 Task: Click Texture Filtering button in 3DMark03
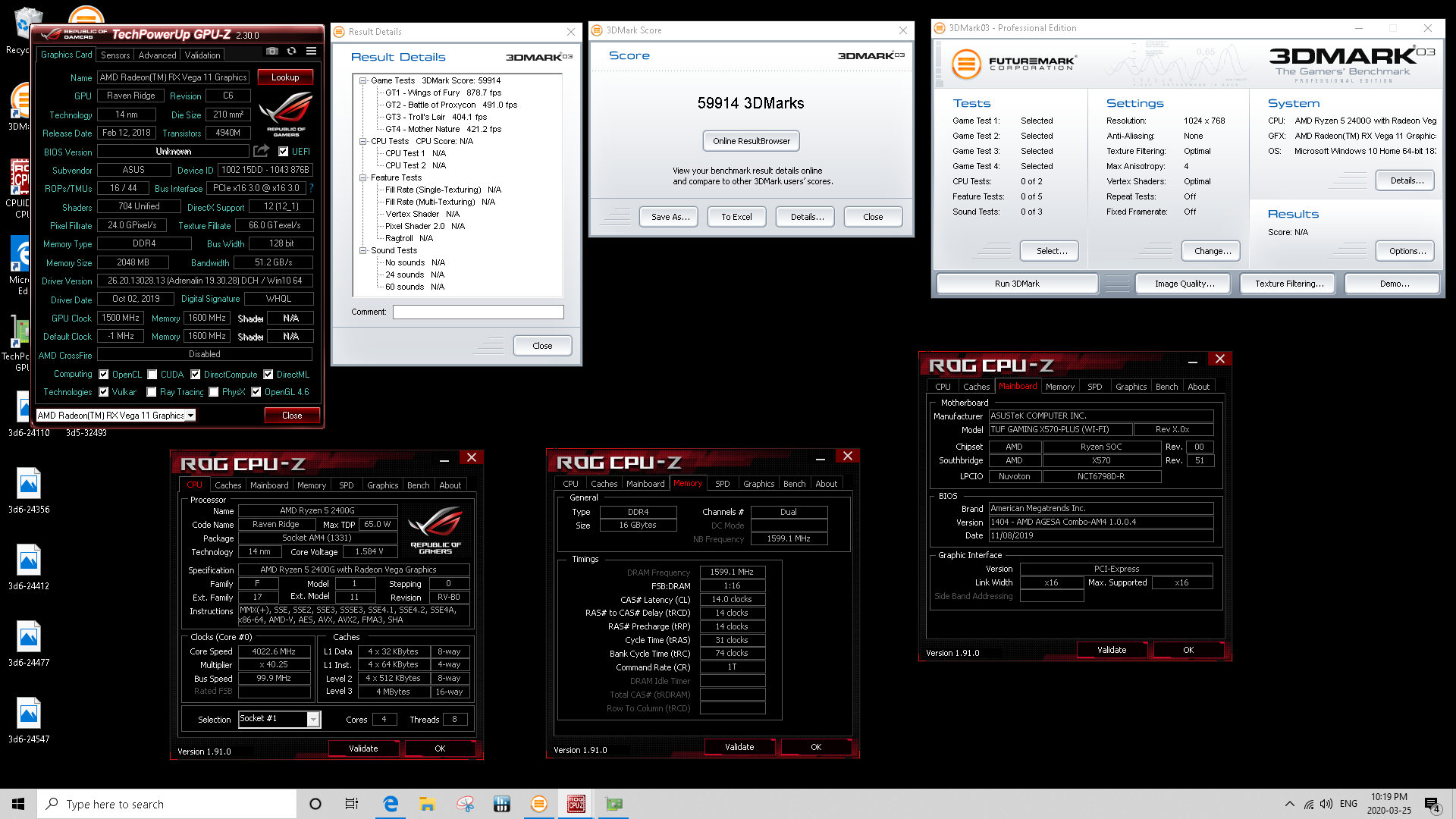tap(1289, 284)
